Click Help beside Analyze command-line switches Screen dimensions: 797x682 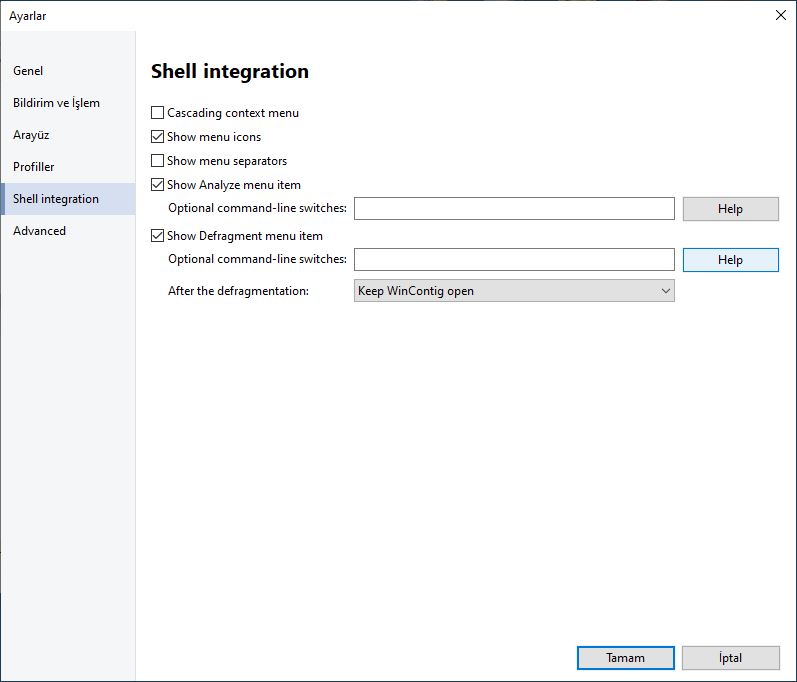tap(730, 209)
